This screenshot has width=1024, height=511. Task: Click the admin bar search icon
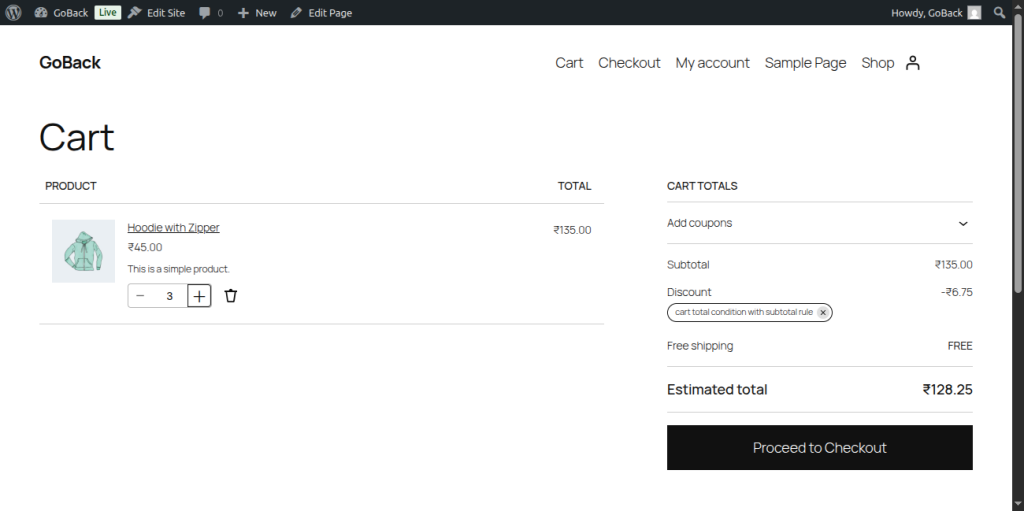point(999,12)
